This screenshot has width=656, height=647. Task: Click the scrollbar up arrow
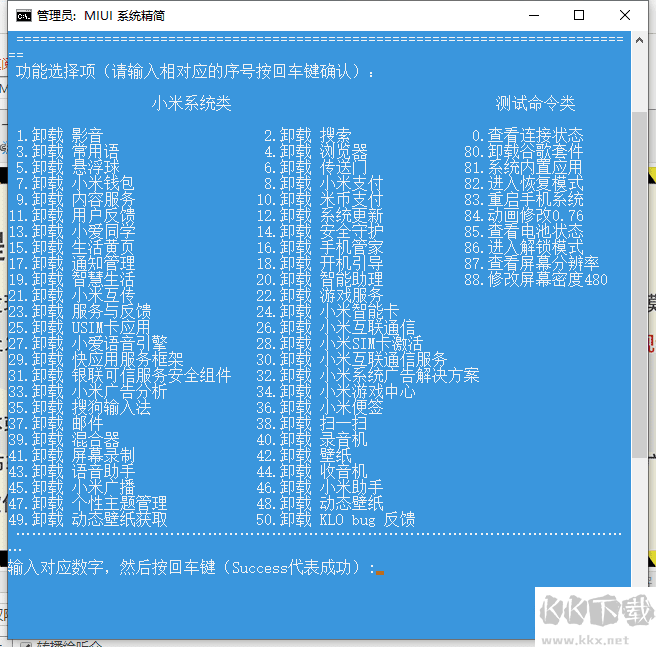[x=639, y=41]
